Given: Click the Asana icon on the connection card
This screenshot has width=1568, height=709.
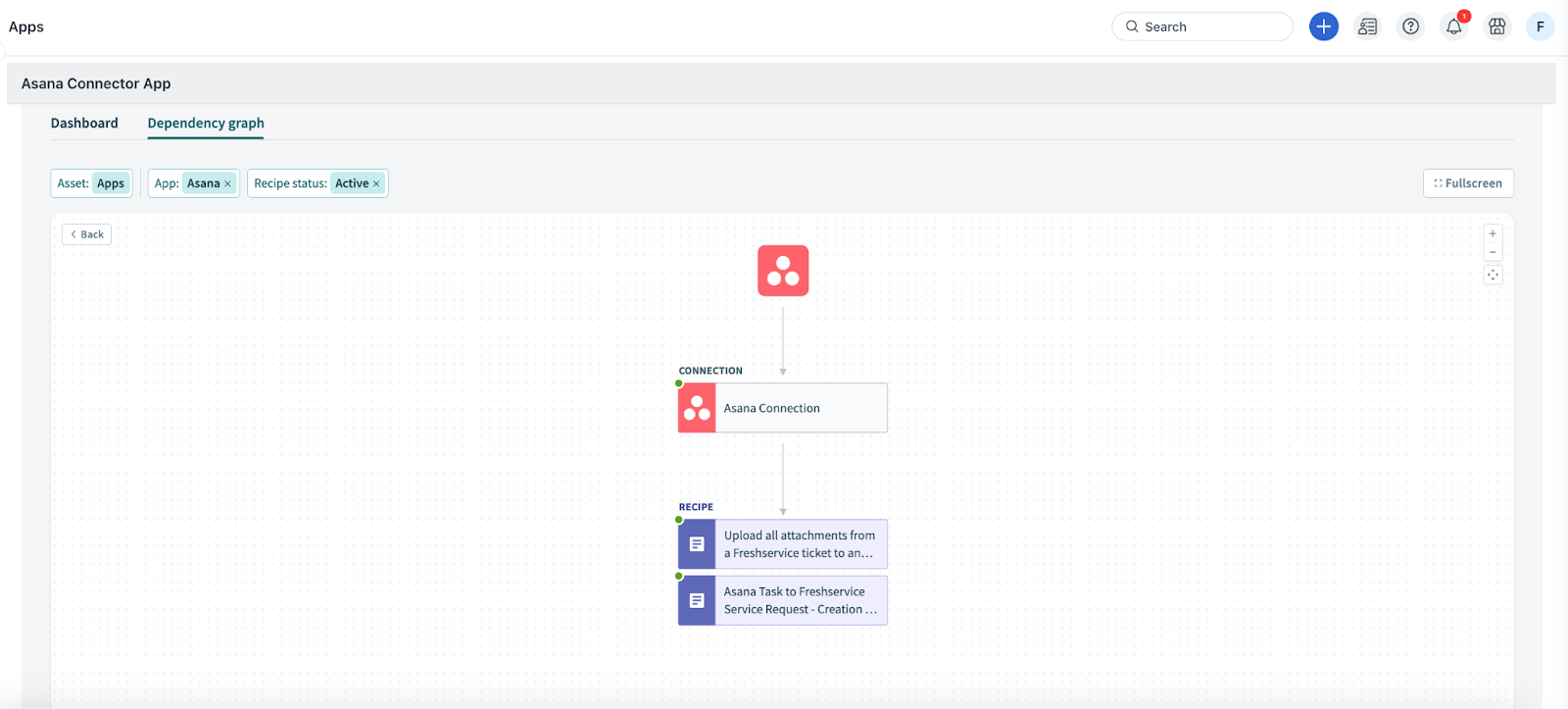Looking at the screenshot, I should (697, 408).
